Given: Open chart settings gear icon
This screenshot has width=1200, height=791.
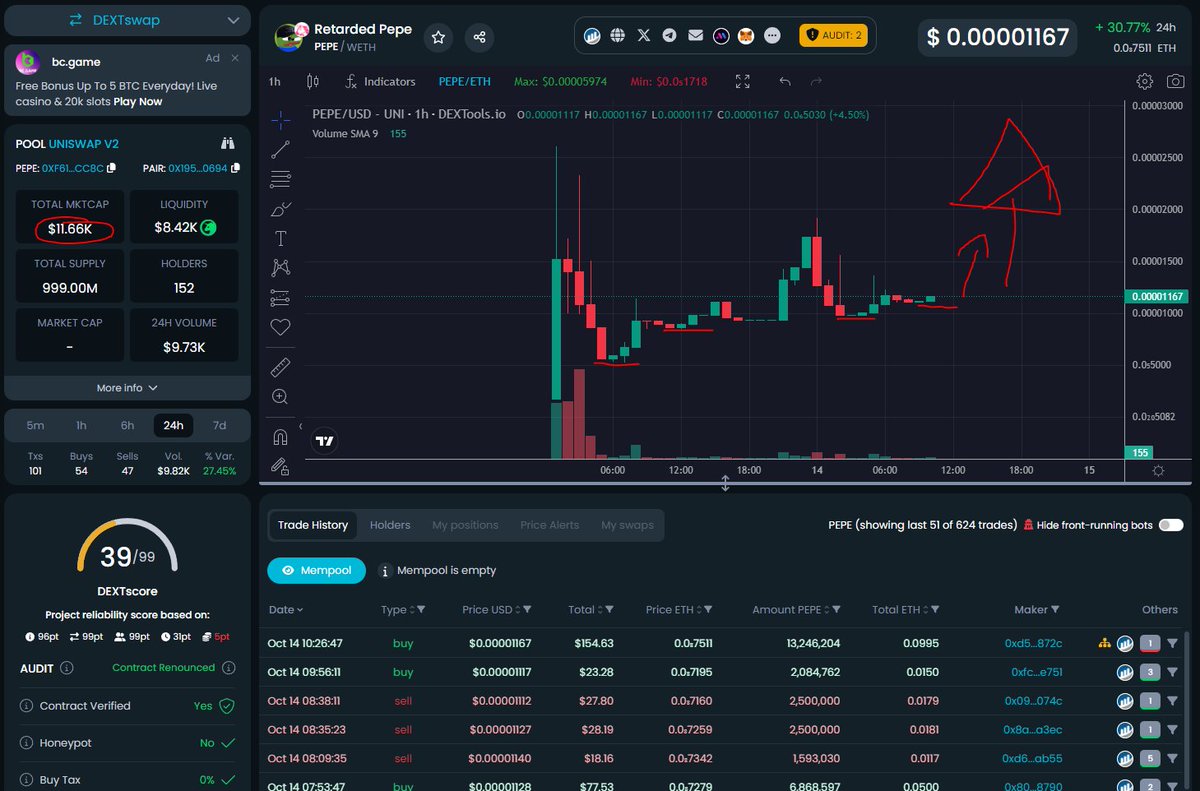Looking at the screenshot, I should click(x=1145, y=81).
